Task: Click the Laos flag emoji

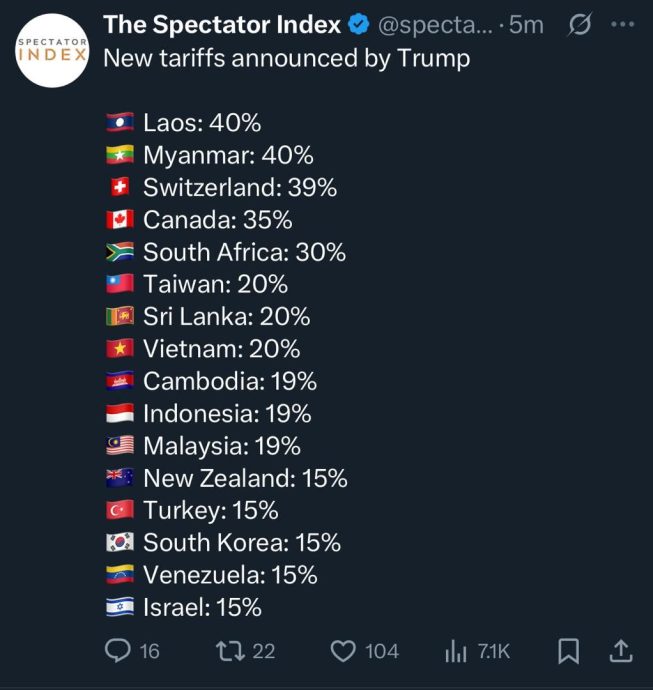Action: coord(120,123)
